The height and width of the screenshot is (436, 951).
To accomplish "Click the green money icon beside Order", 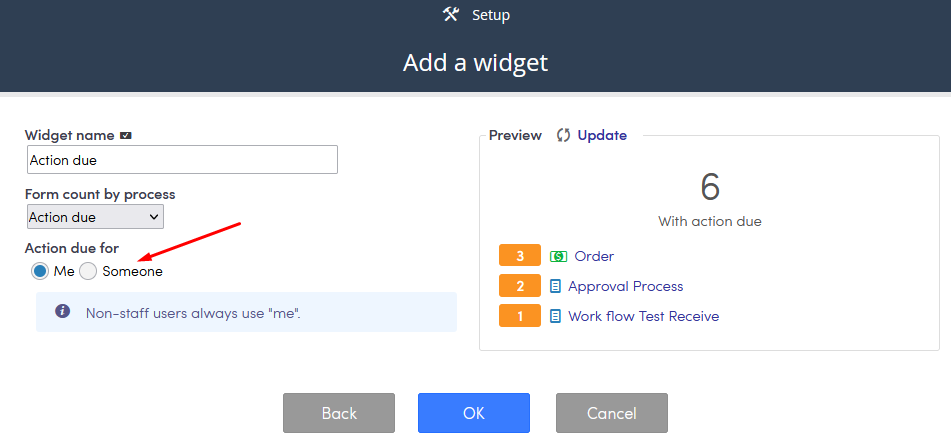I will coord(558,257).
